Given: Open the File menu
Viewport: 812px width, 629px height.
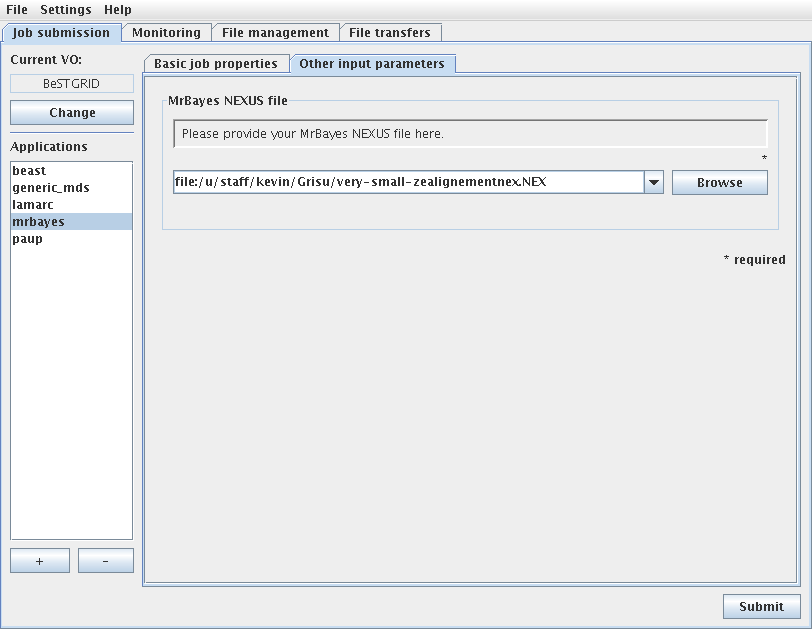Looking at the screenshot, I should (x=17, y=10).
